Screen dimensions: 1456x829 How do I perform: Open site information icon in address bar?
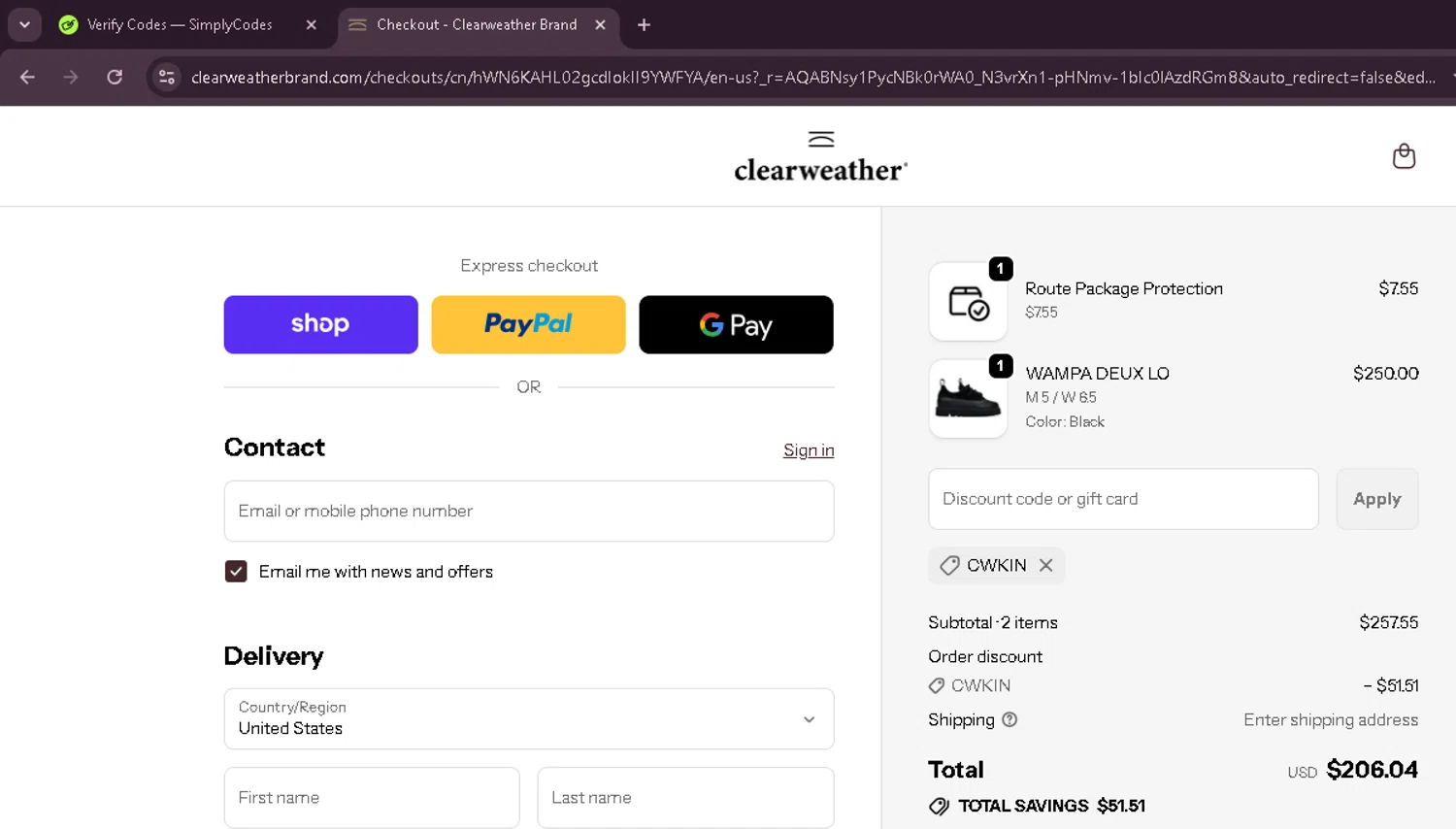click(167, 77)
